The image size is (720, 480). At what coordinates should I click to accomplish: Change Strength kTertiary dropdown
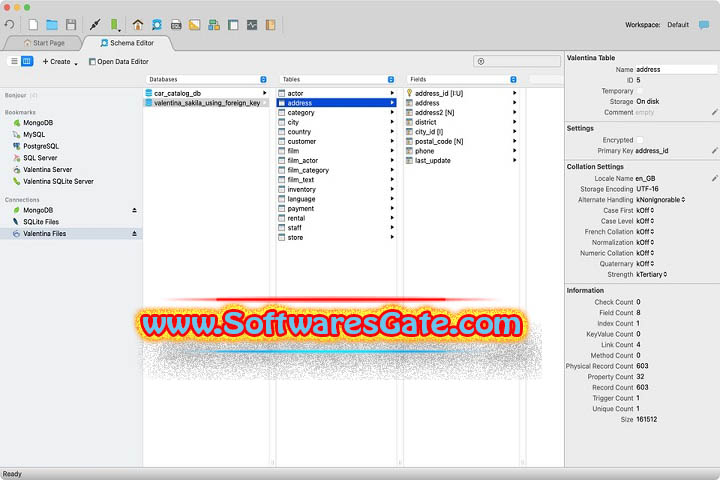[x=651, y=274]
